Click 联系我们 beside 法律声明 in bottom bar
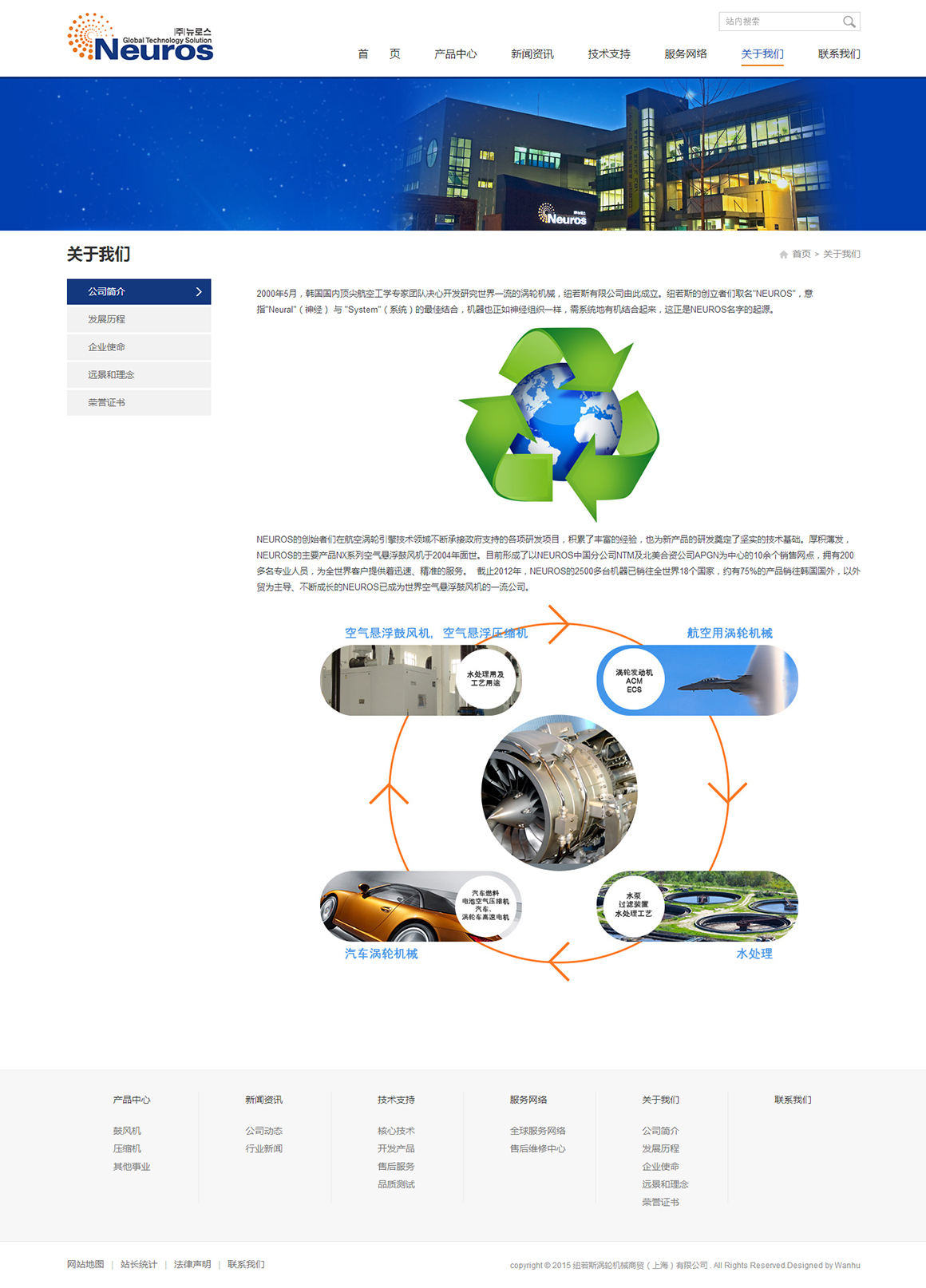 (246, 1264)
